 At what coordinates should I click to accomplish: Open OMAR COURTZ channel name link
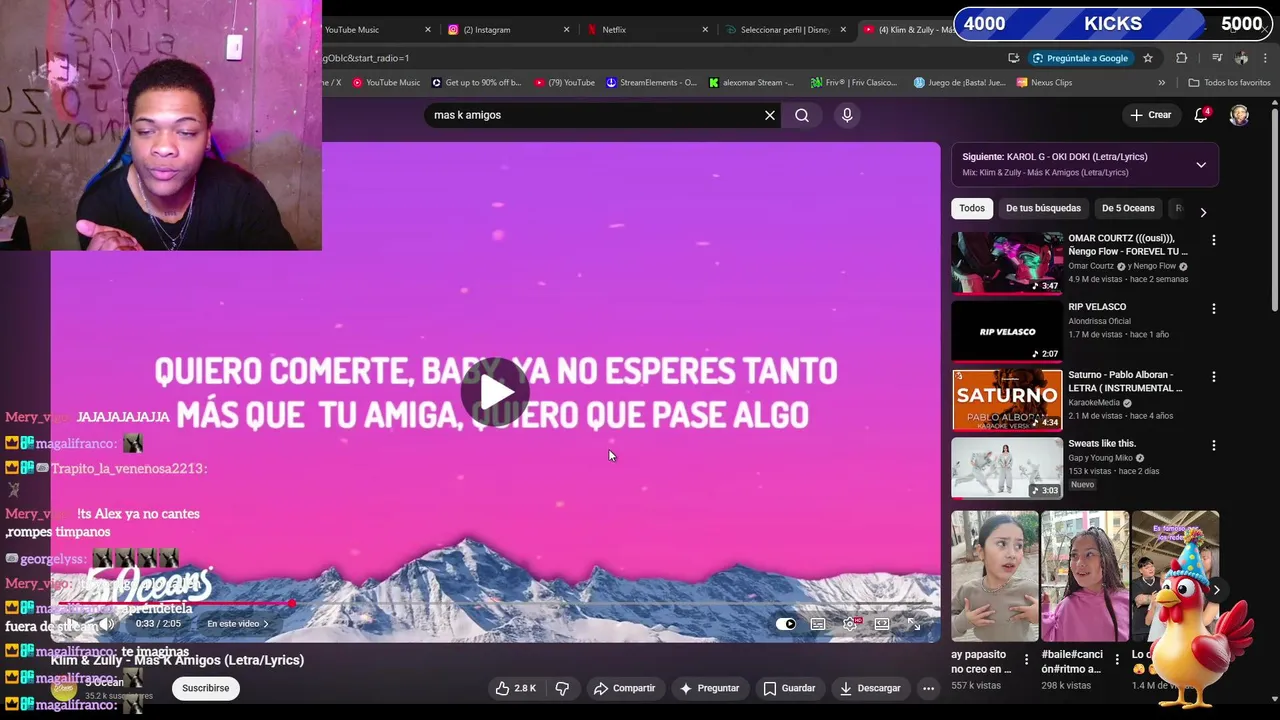1091,266
